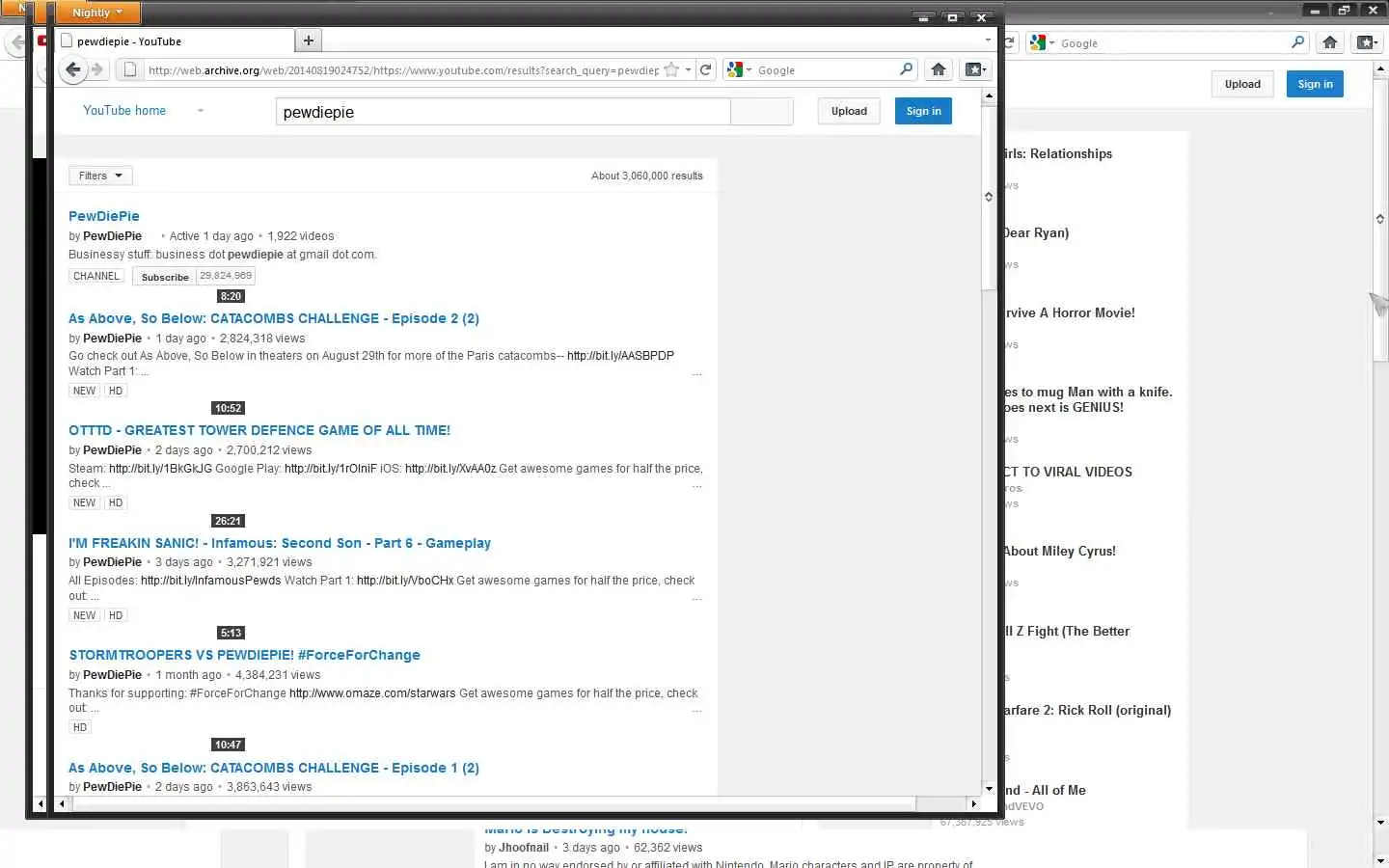Viewport: 1389px width, 868px height.
Task: Open the Home page in the front window
Action: pos(938,69)
